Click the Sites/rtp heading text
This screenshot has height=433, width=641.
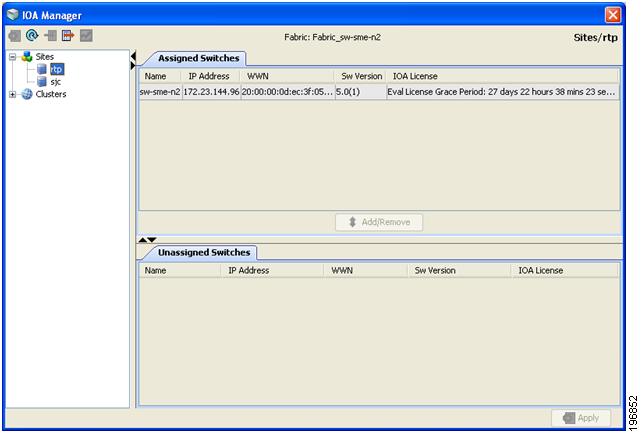595,38
